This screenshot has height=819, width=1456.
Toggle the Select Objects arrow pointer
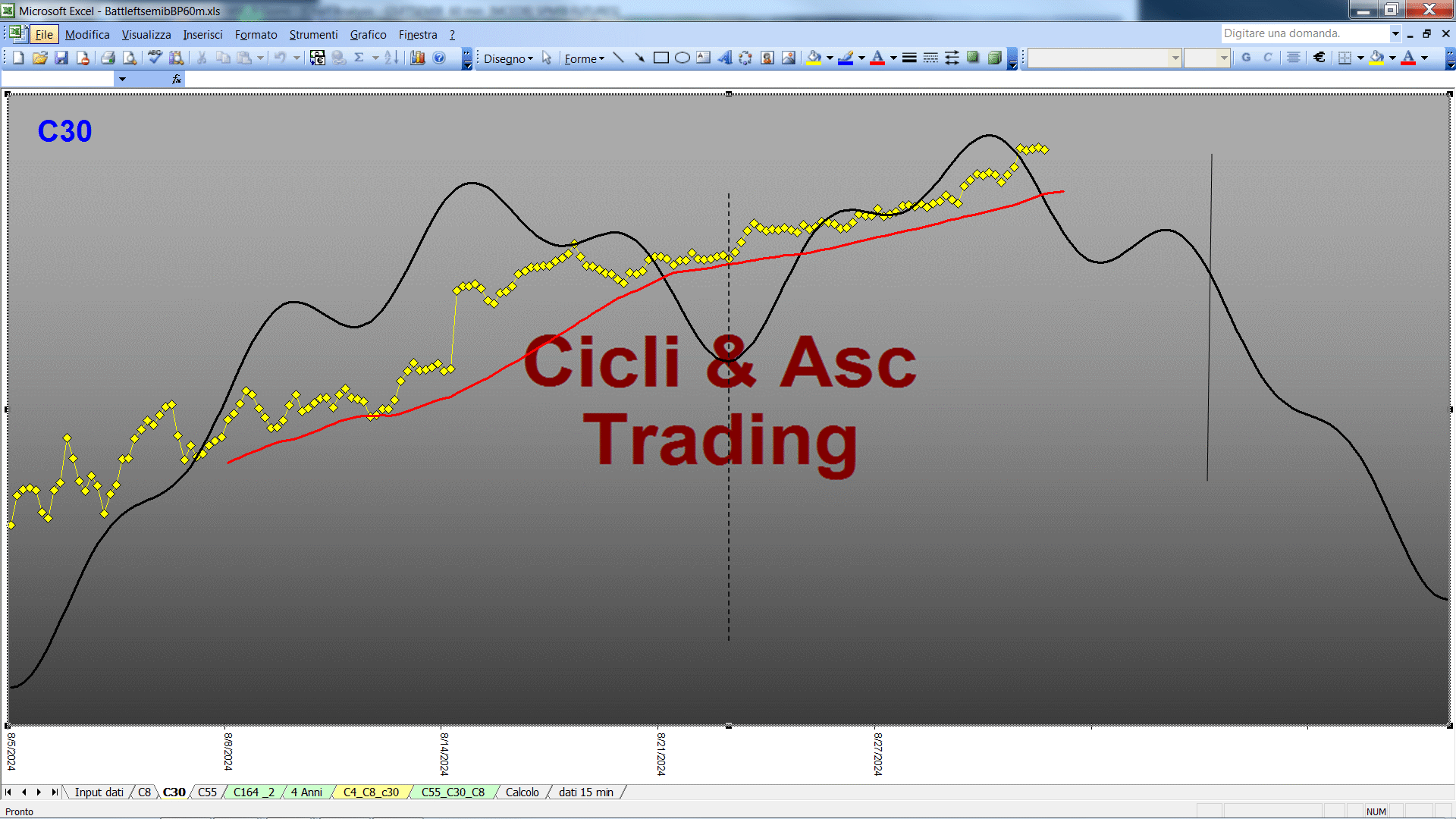tap(547, 58)
